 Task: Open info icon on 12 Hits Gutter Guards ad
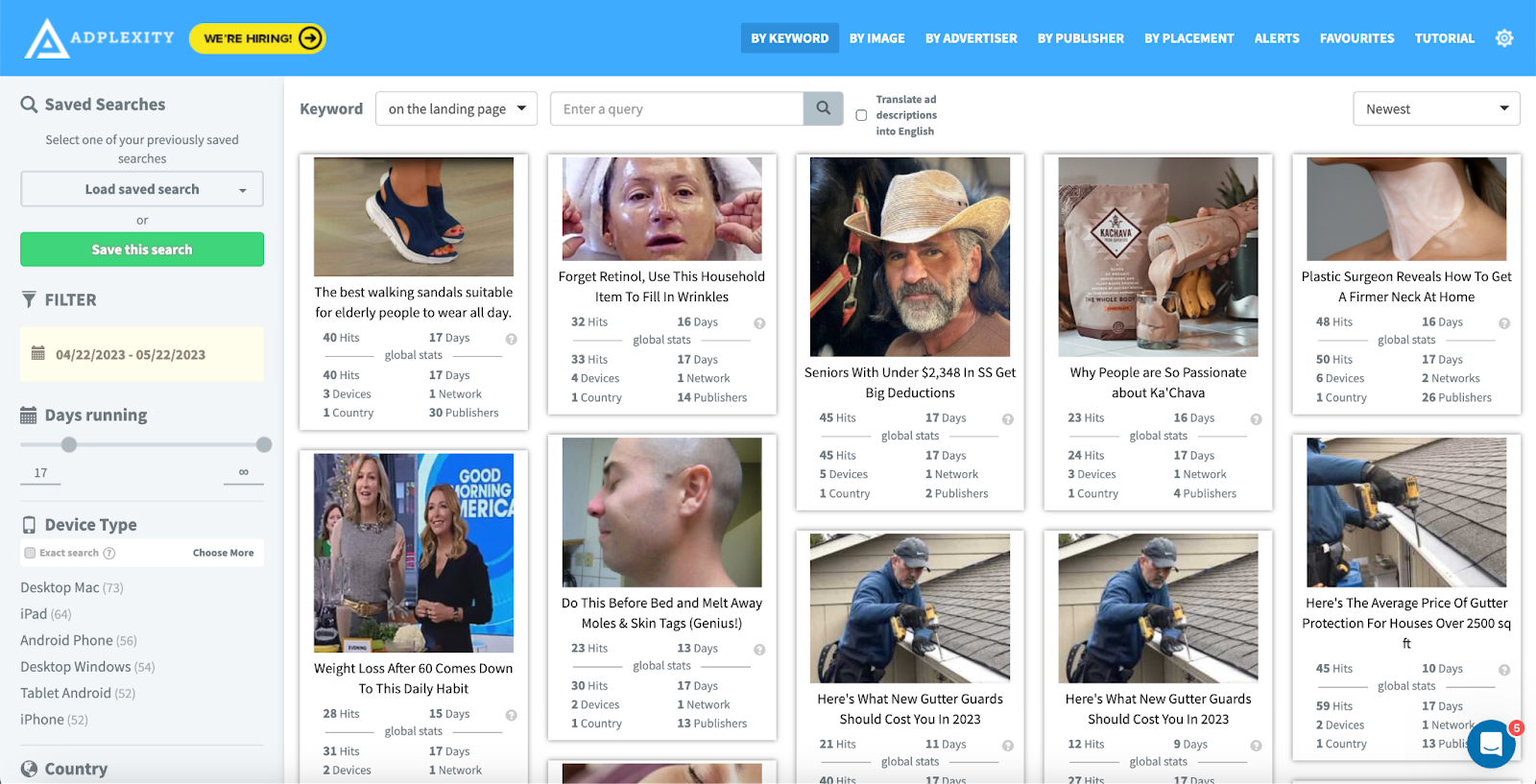click(1256, 746)
